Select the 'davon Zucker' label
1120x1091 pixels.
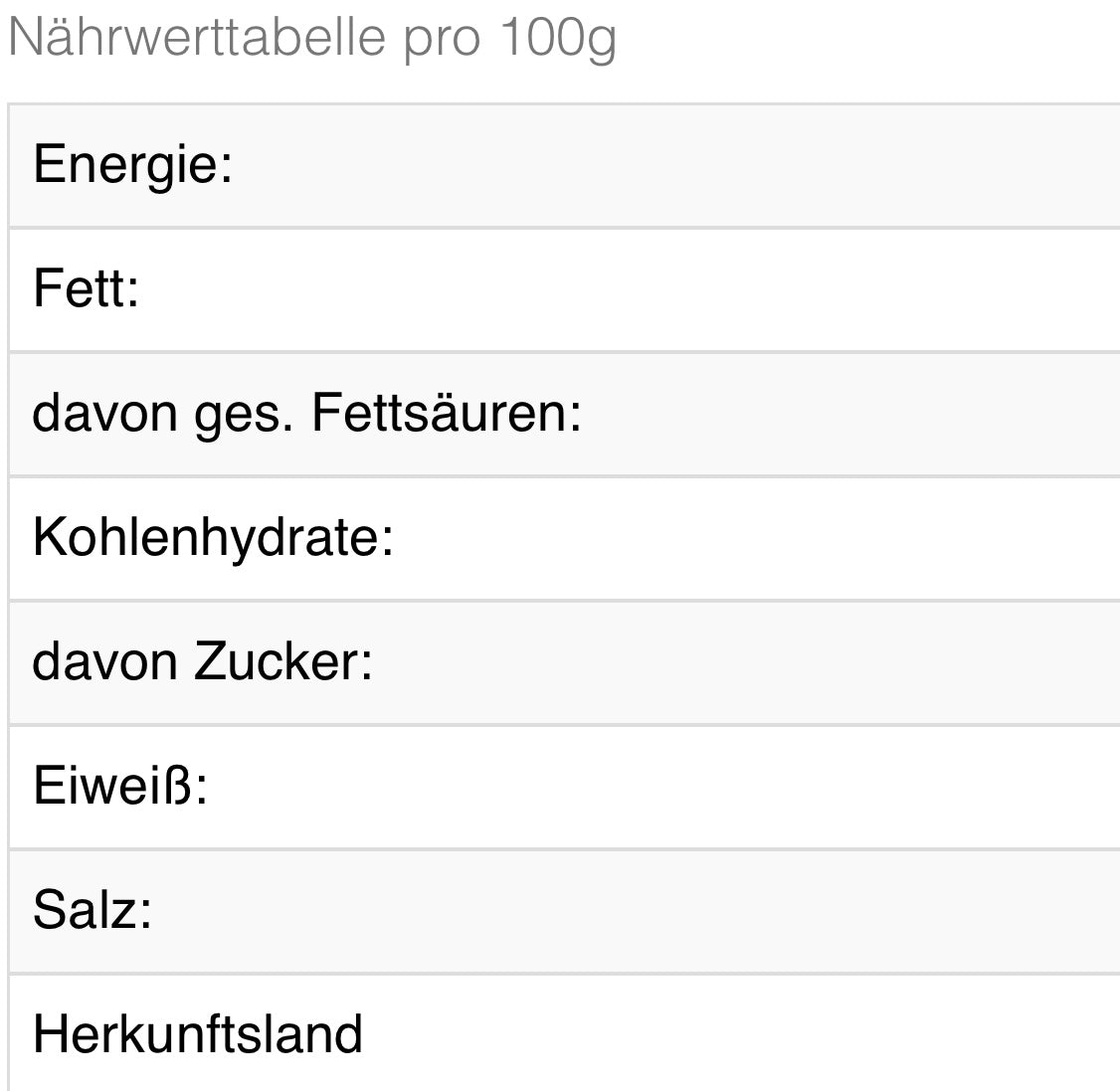(202, 661)
